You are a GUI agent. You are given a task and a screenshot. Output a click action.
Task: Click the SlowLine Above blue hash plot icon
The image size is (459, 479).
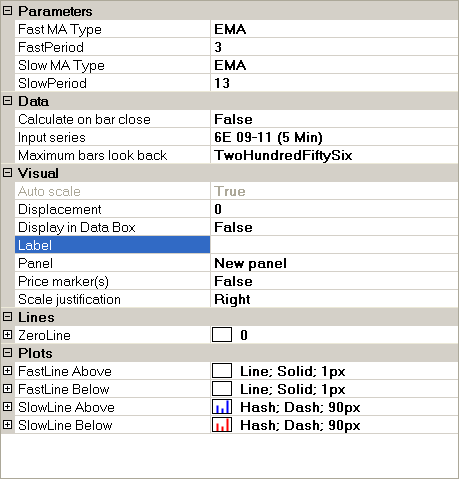pos(222,407)
